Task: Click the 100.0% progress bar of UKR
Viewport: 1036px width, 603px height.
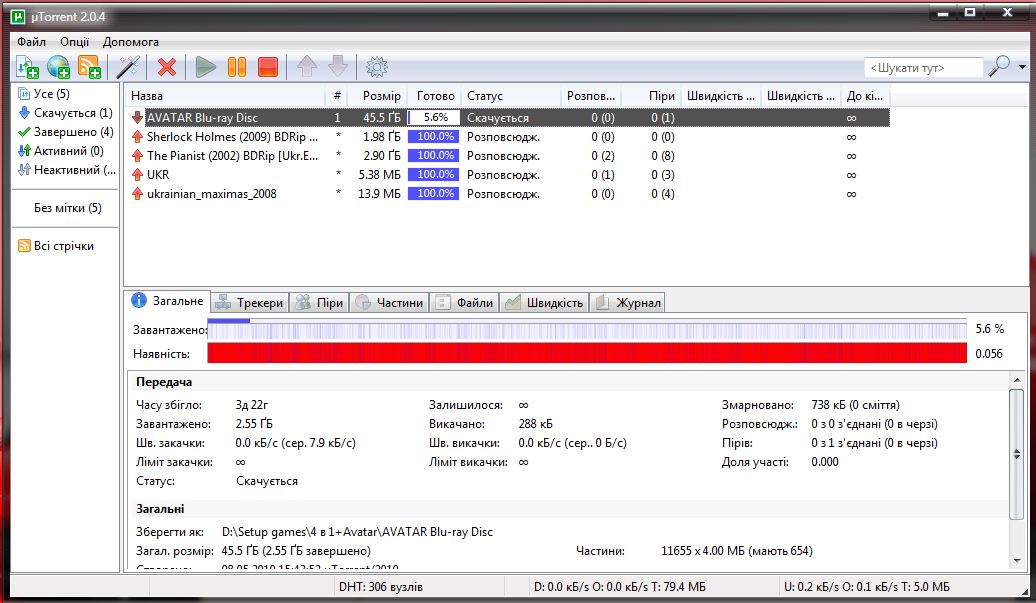Action: (x=433, y=175)
